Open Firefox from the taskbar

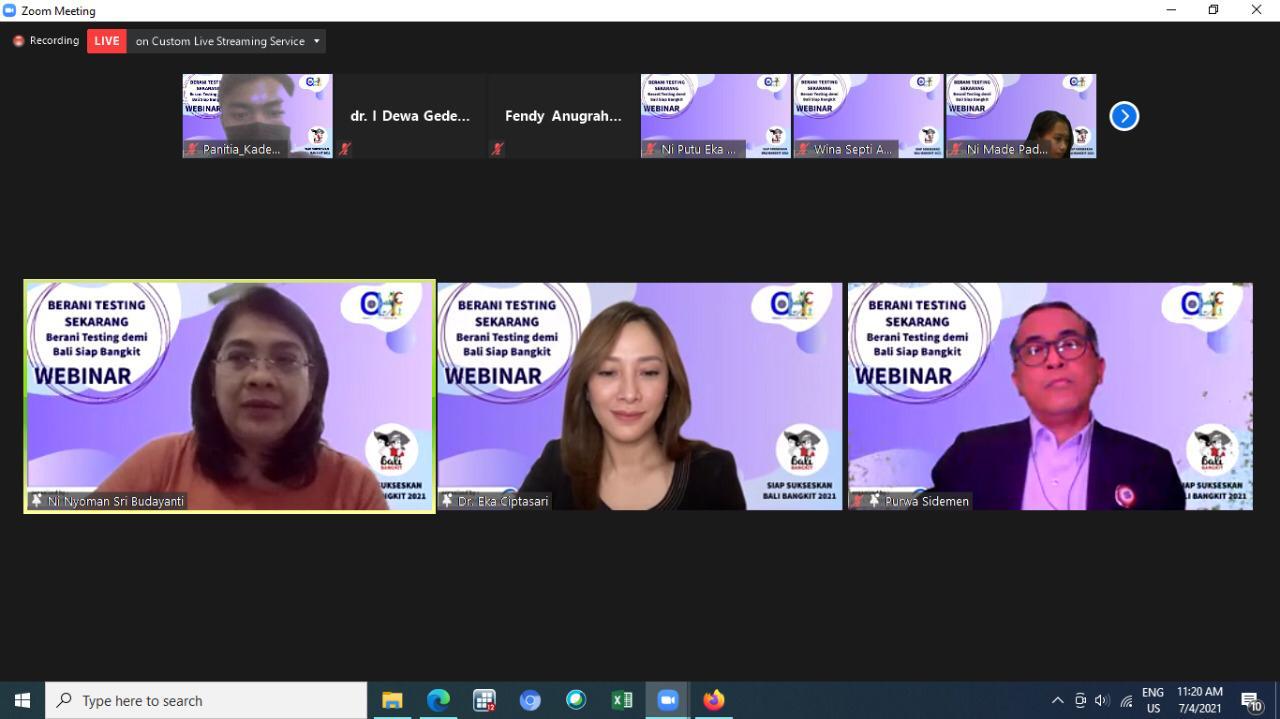(x=713, y=700)
